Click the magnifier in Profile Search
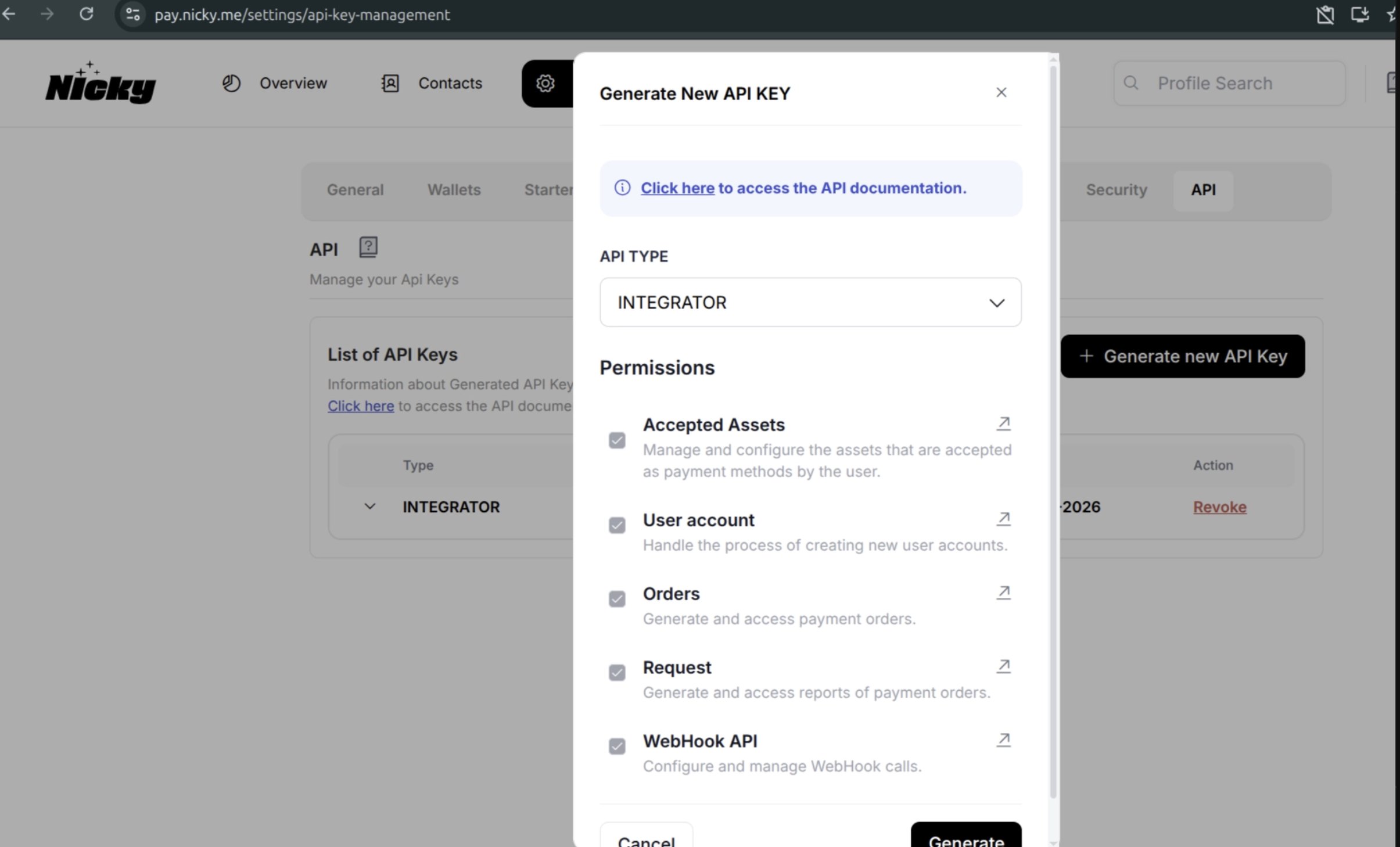Viewport: 1400px width, 847px height. coord(1131,83)
